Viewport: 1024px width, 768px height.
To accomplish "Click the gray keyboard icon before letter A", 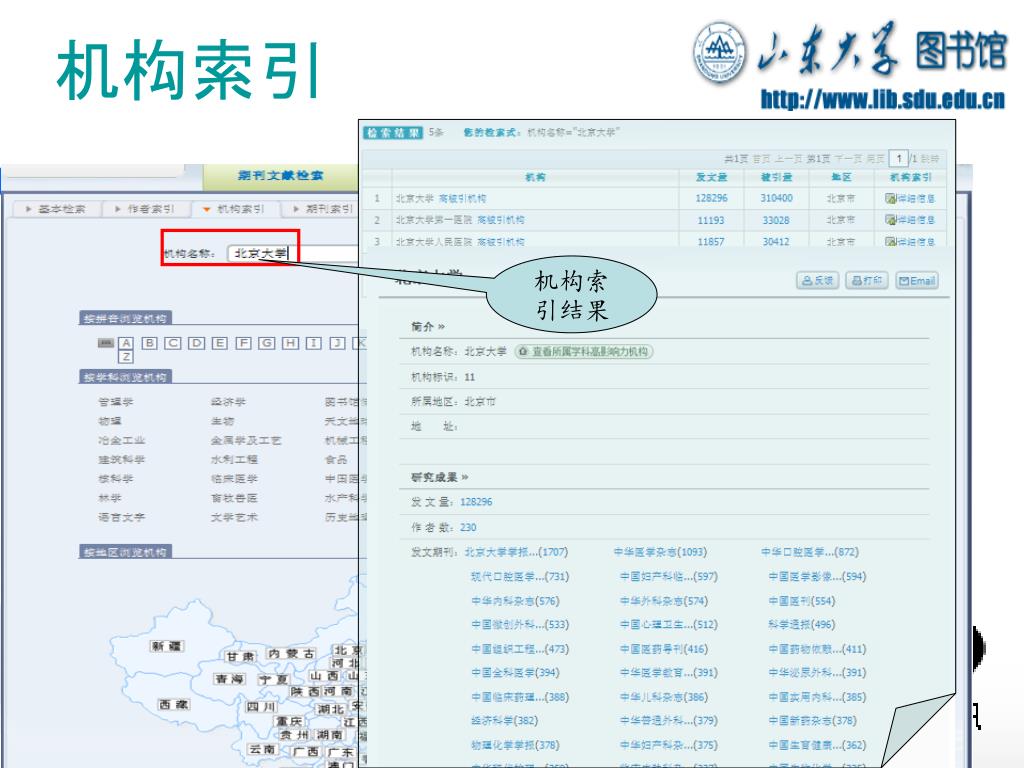I will click(106, 343).
